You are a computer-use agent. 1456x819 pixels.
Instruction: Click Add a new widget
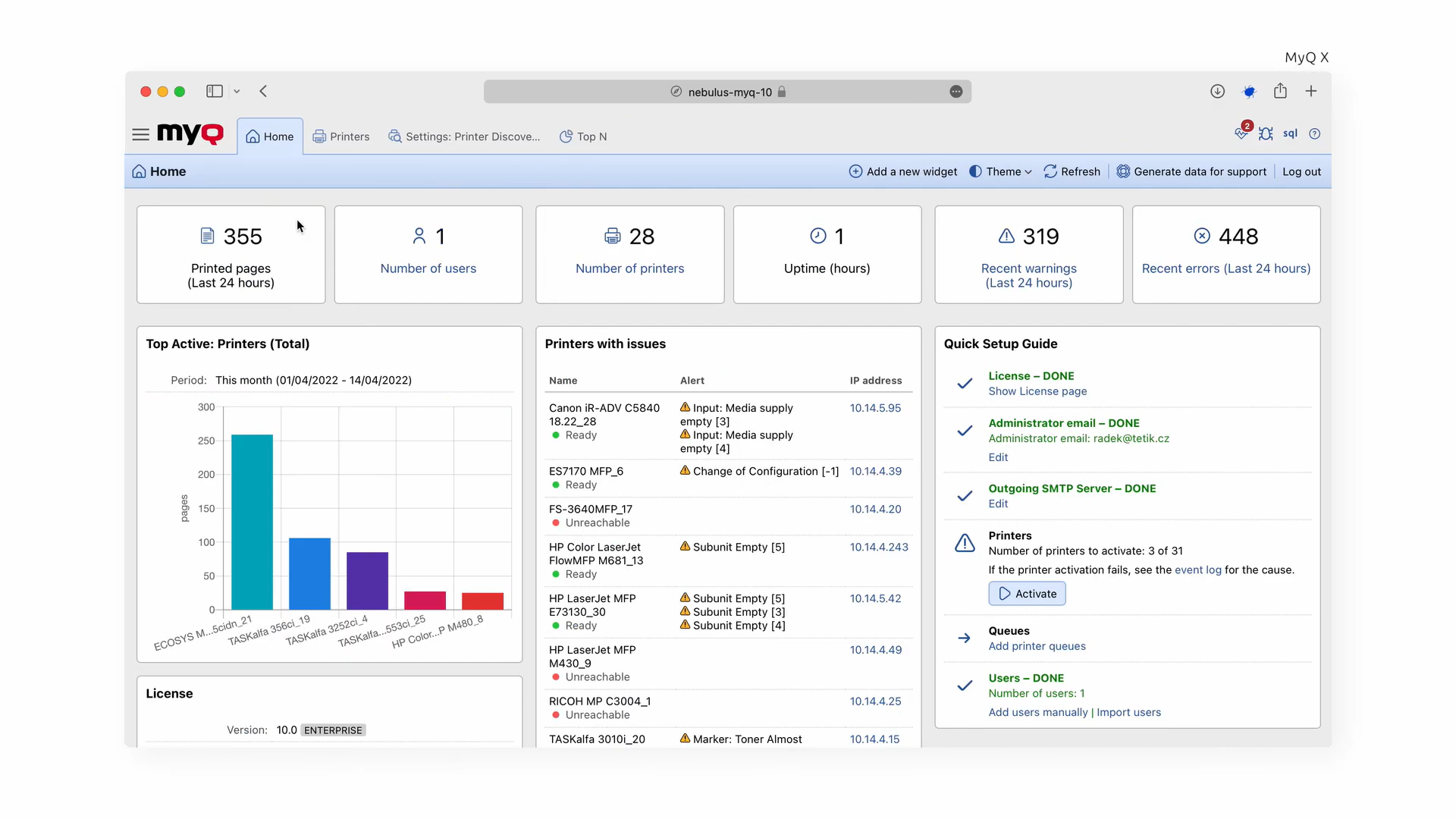[x=902, y=171]
